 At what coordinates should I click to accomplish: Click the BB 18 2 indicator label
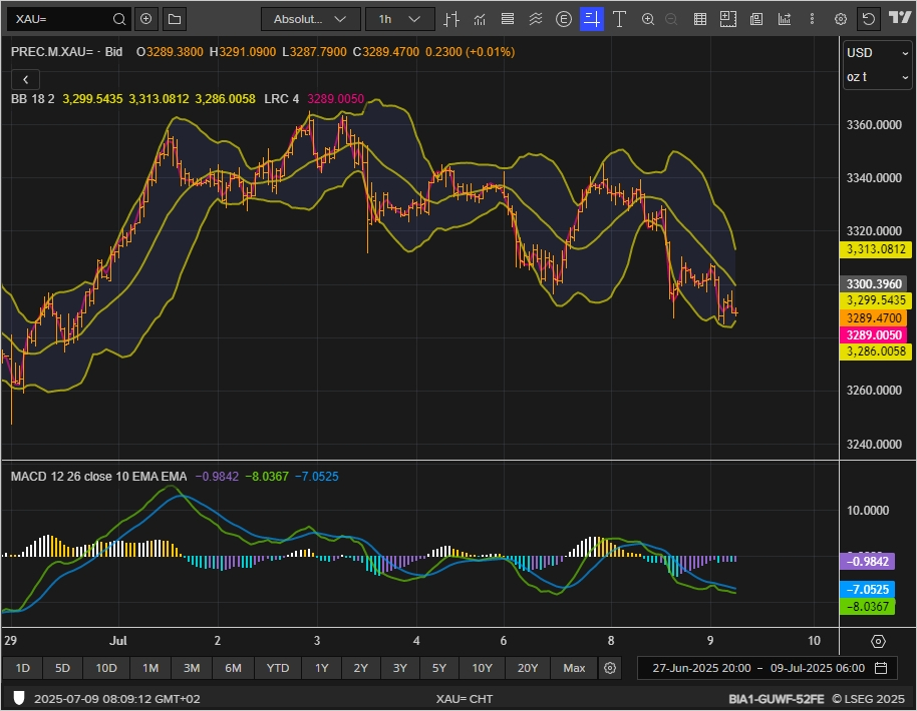pos(33,99)
